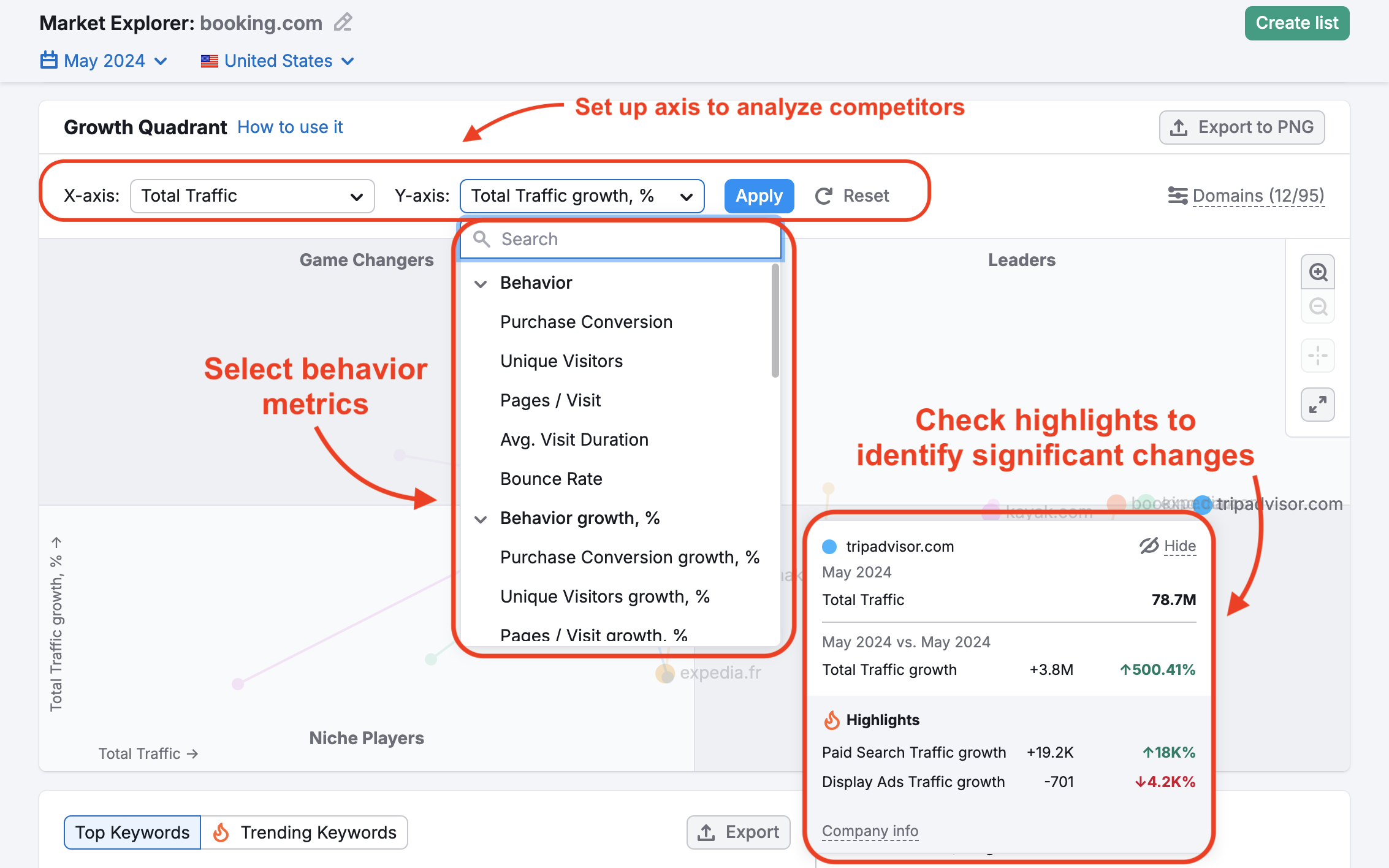Click the Leaders quadrant label
This screenshot has width=1389, height=868.
tap(1022, 260)
